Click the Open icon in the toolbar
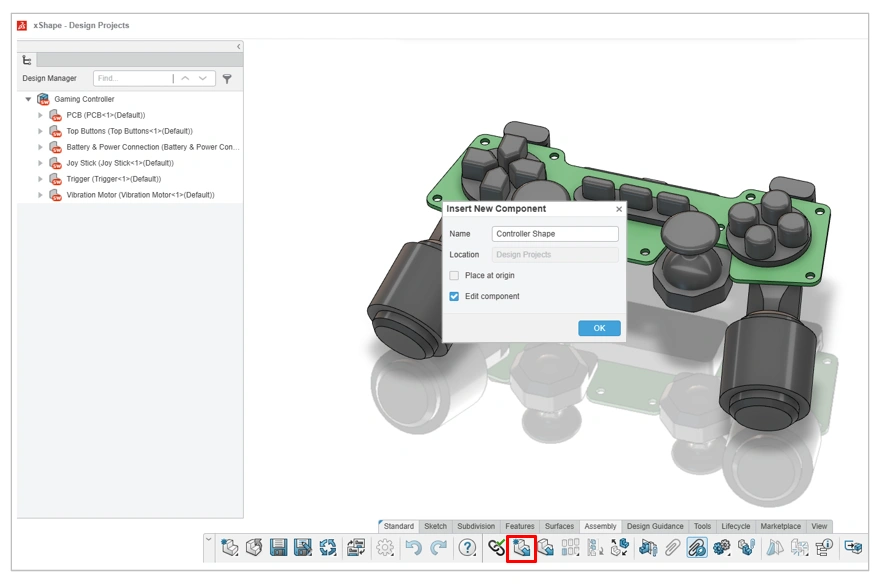The width and height of the screenshot is (890, 584). click(254, 548)
